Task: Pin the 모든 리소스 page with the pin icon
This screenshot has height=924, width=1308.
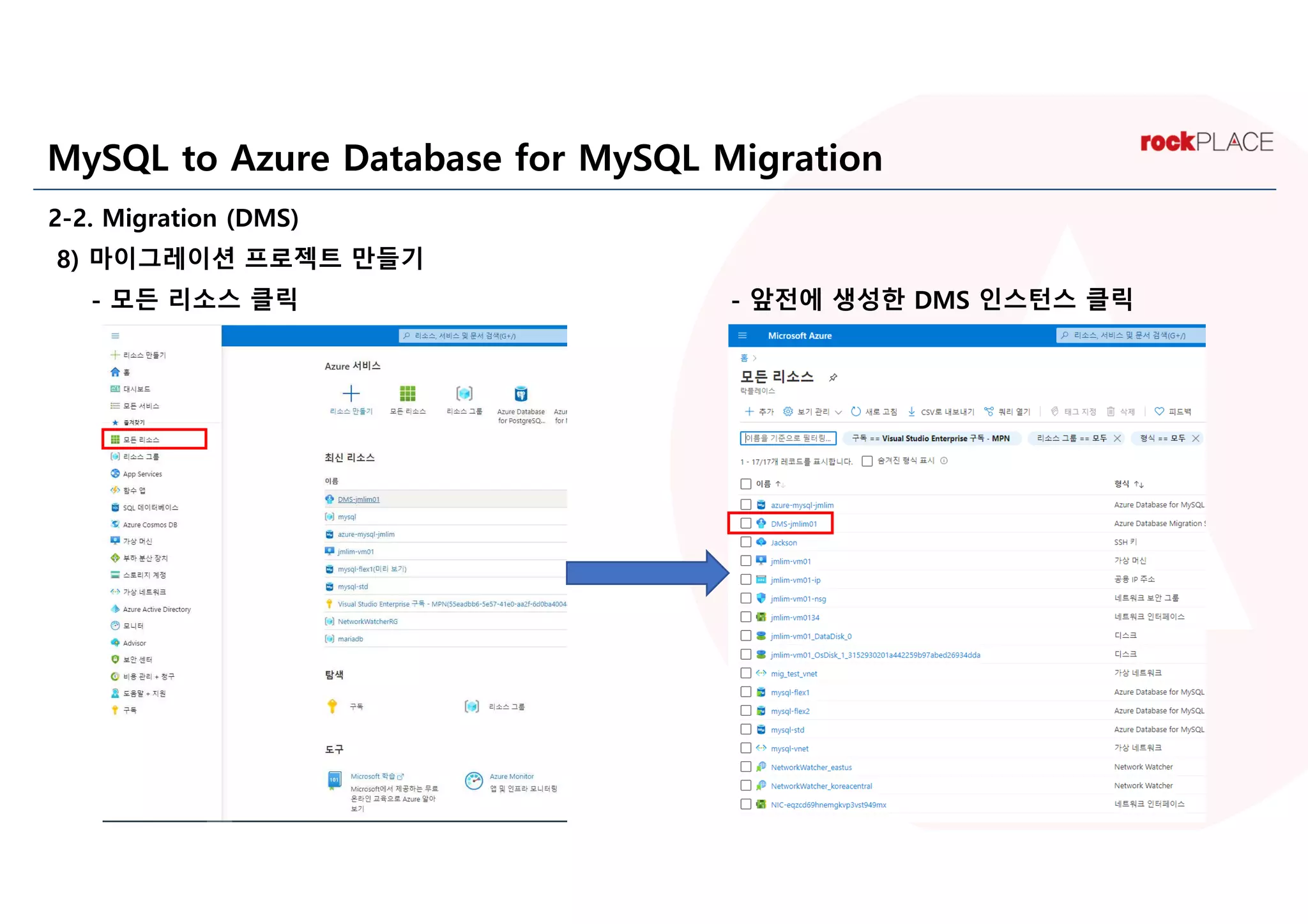Action: point(833,377)
